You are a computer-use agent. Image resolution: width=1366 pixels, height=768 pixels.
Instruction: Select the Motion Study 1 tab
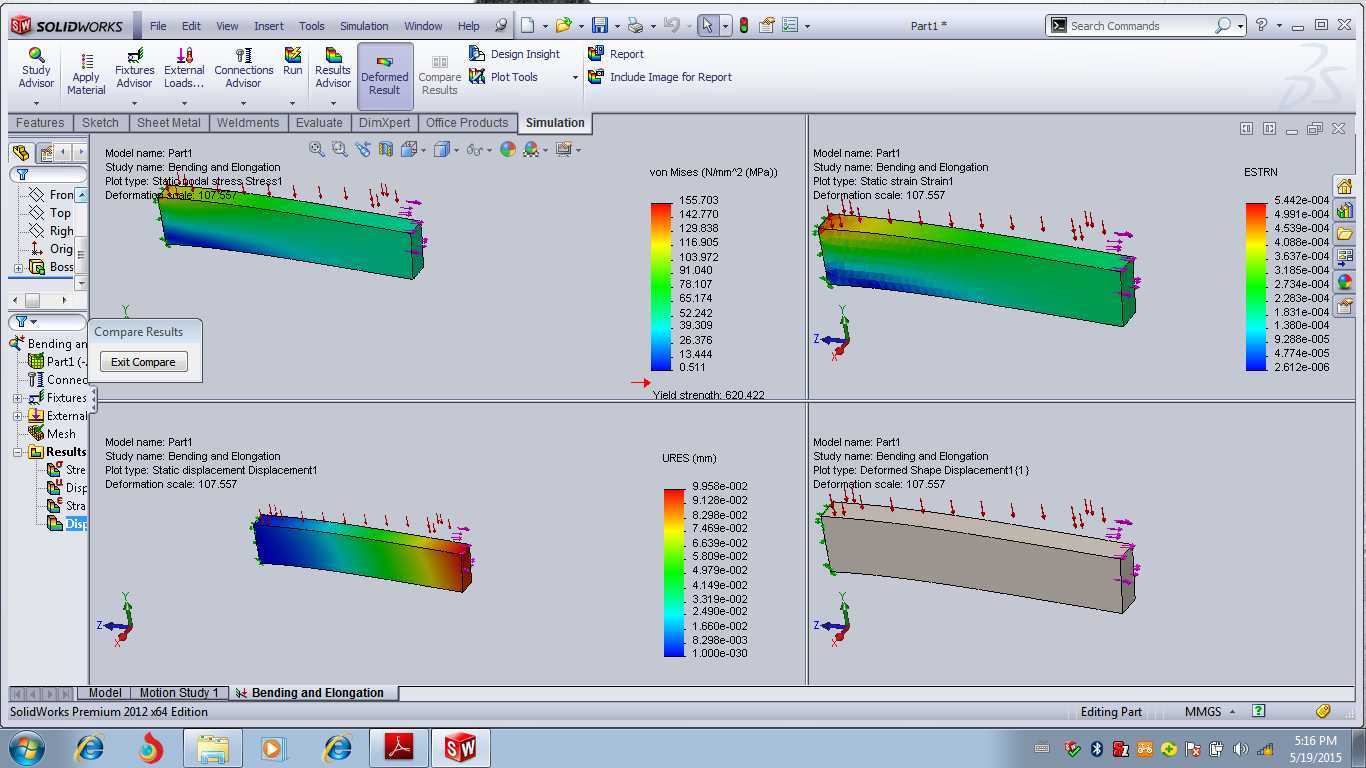coord(178,692)
